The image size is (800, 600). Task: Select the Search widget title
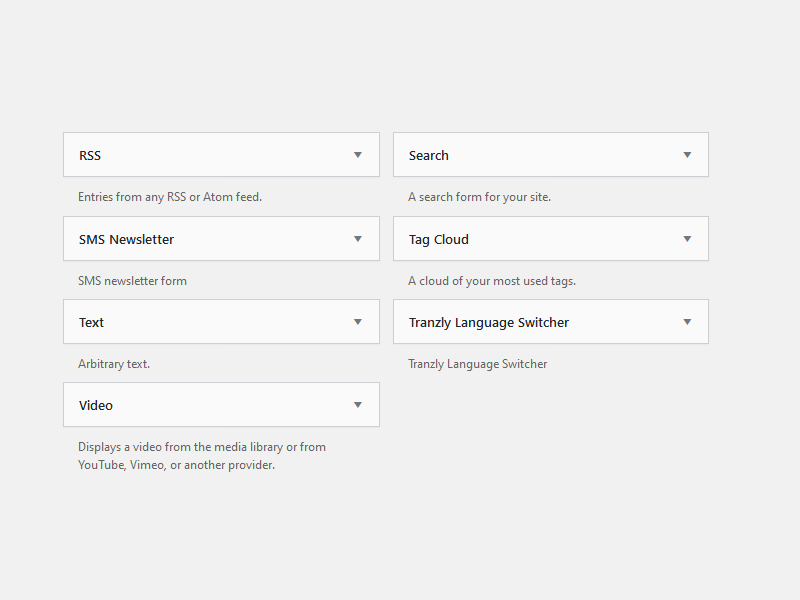click(x=429, y=156)
